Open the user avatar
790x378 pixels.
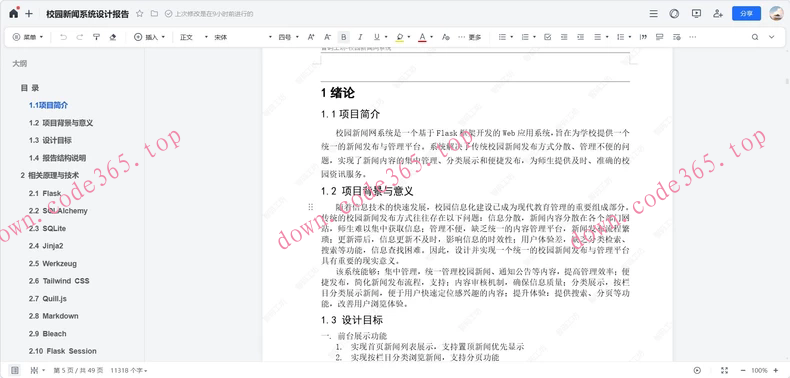coord(776,14)
